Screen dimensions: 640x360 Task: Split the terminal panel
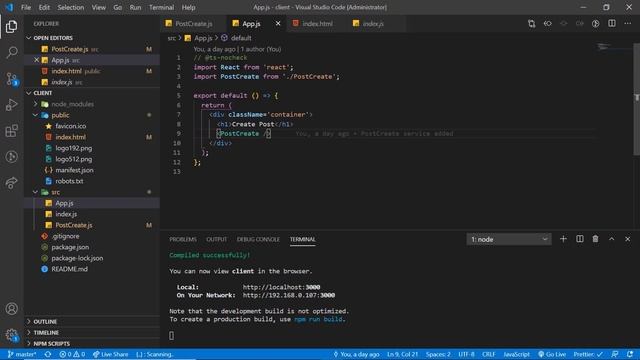[580, 239]
